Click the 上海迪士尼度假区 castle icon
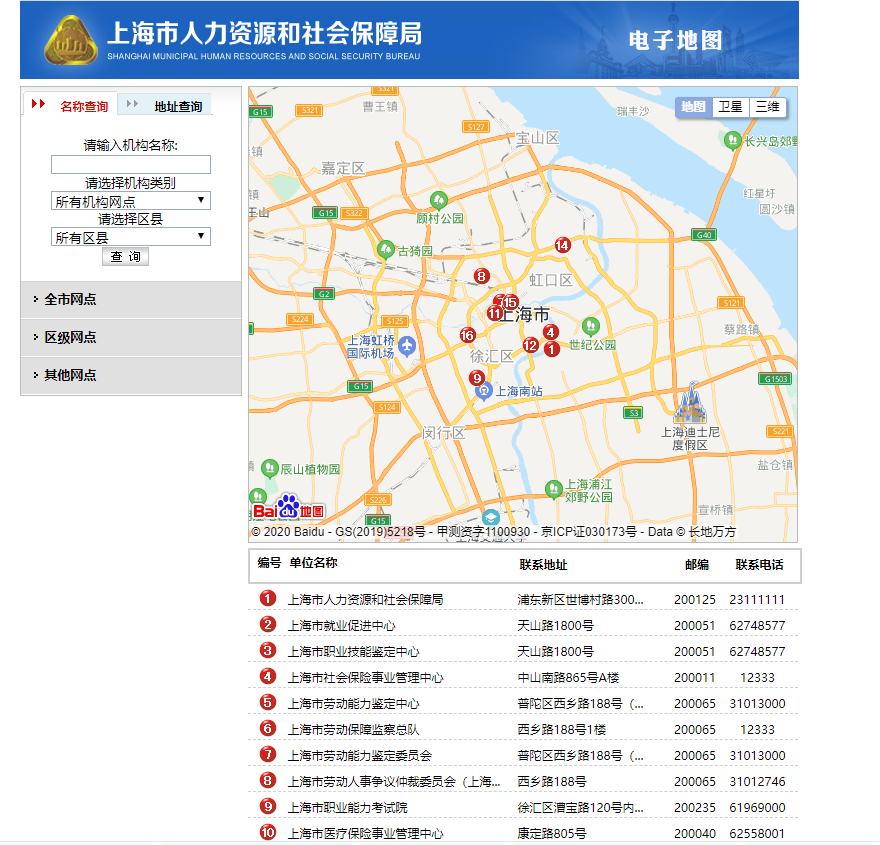This screenshot has width=880, height=845. click(690, 402)
